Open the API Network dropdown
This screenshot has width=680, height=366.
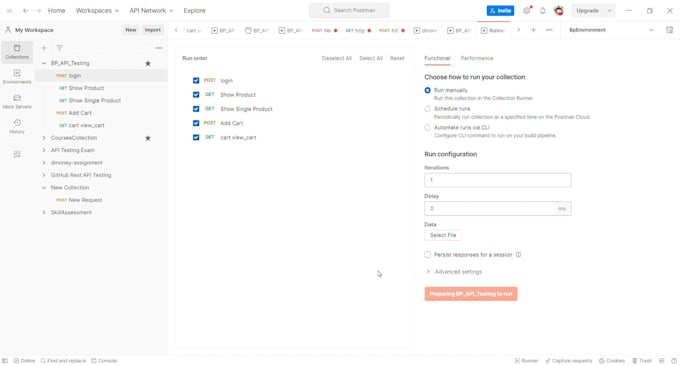[x=151, y=10]
